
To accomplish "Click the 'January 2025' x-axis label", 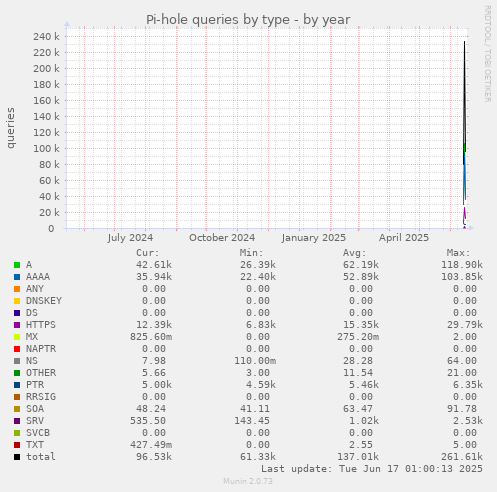I will pyautogui.click(x=314, y=238).
